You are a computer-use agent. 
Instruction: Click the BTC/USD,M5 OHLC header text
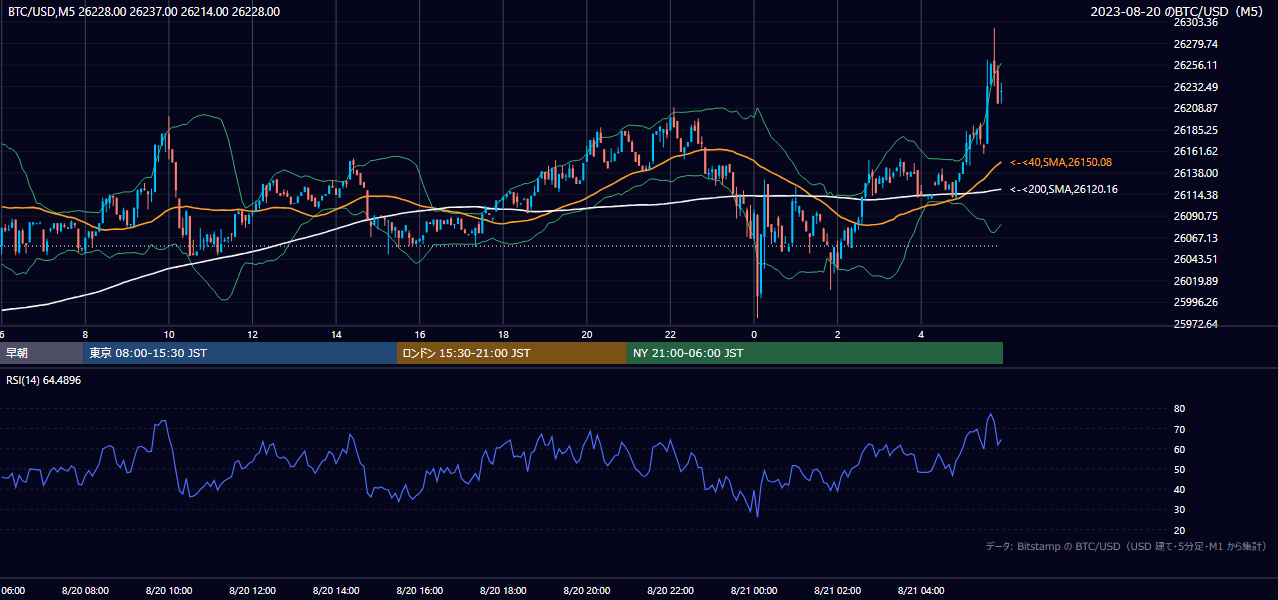point(144,11)
